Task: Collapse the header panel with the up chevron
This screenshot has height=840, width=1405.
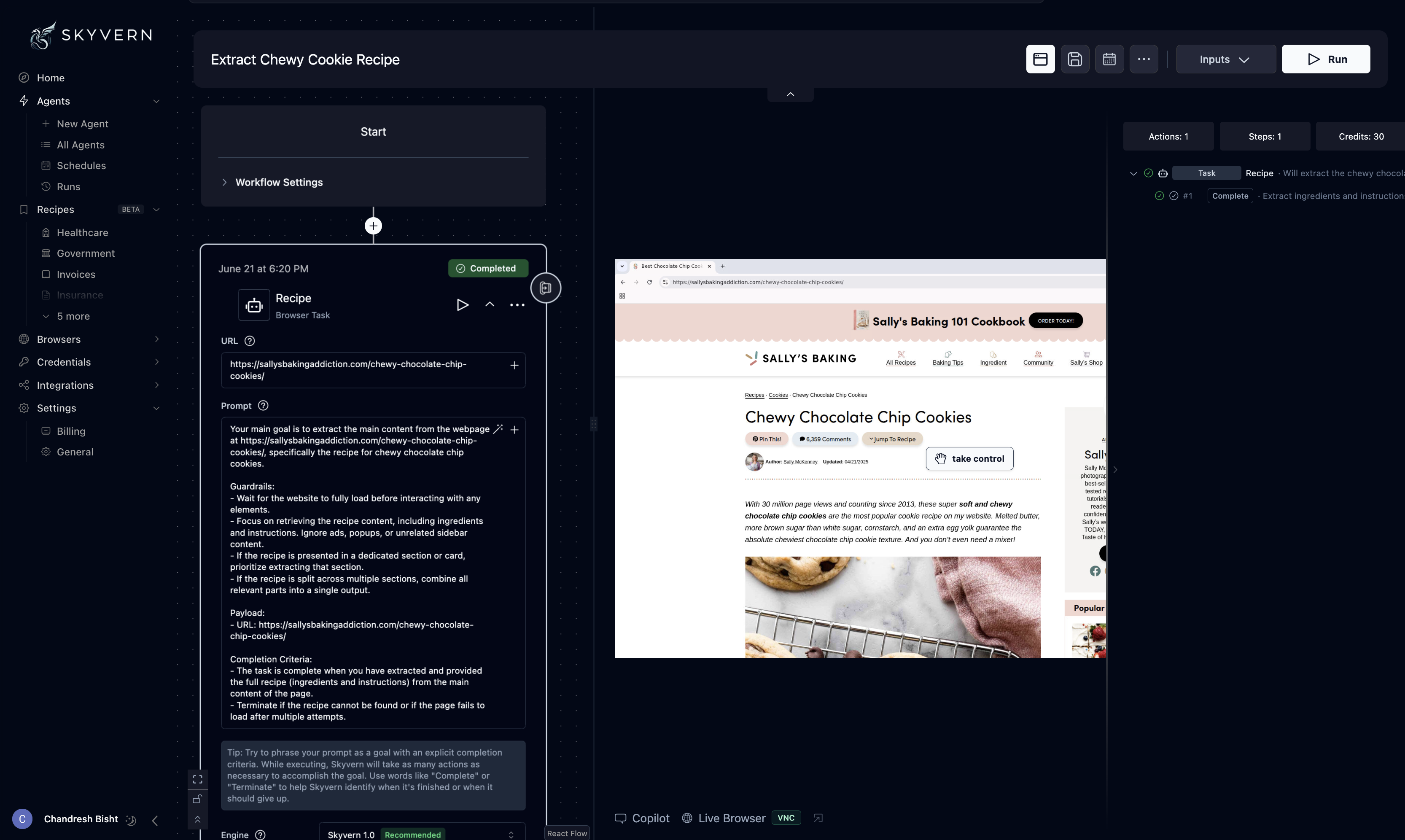Action: click(791, 94)
